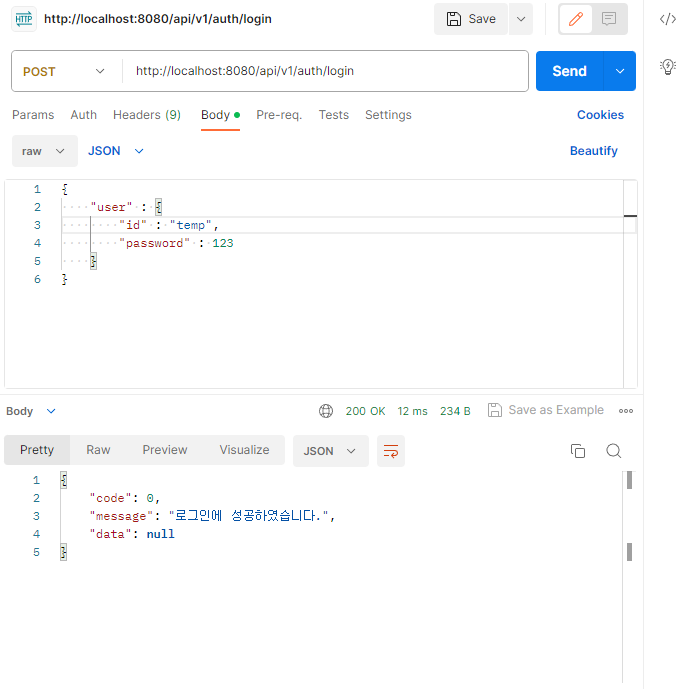Click the 12 ms response time
Image resolution: width=688 pixels, height=689 pixels.
click(412, 411)
